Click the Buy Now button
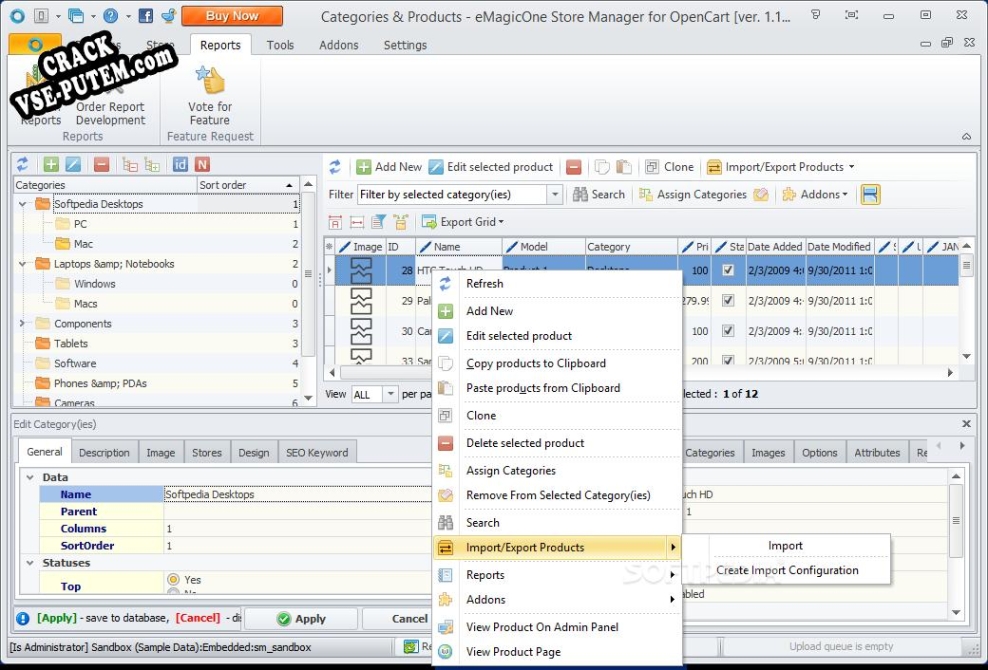Screen dimensions: 988x670 [232, 16]
